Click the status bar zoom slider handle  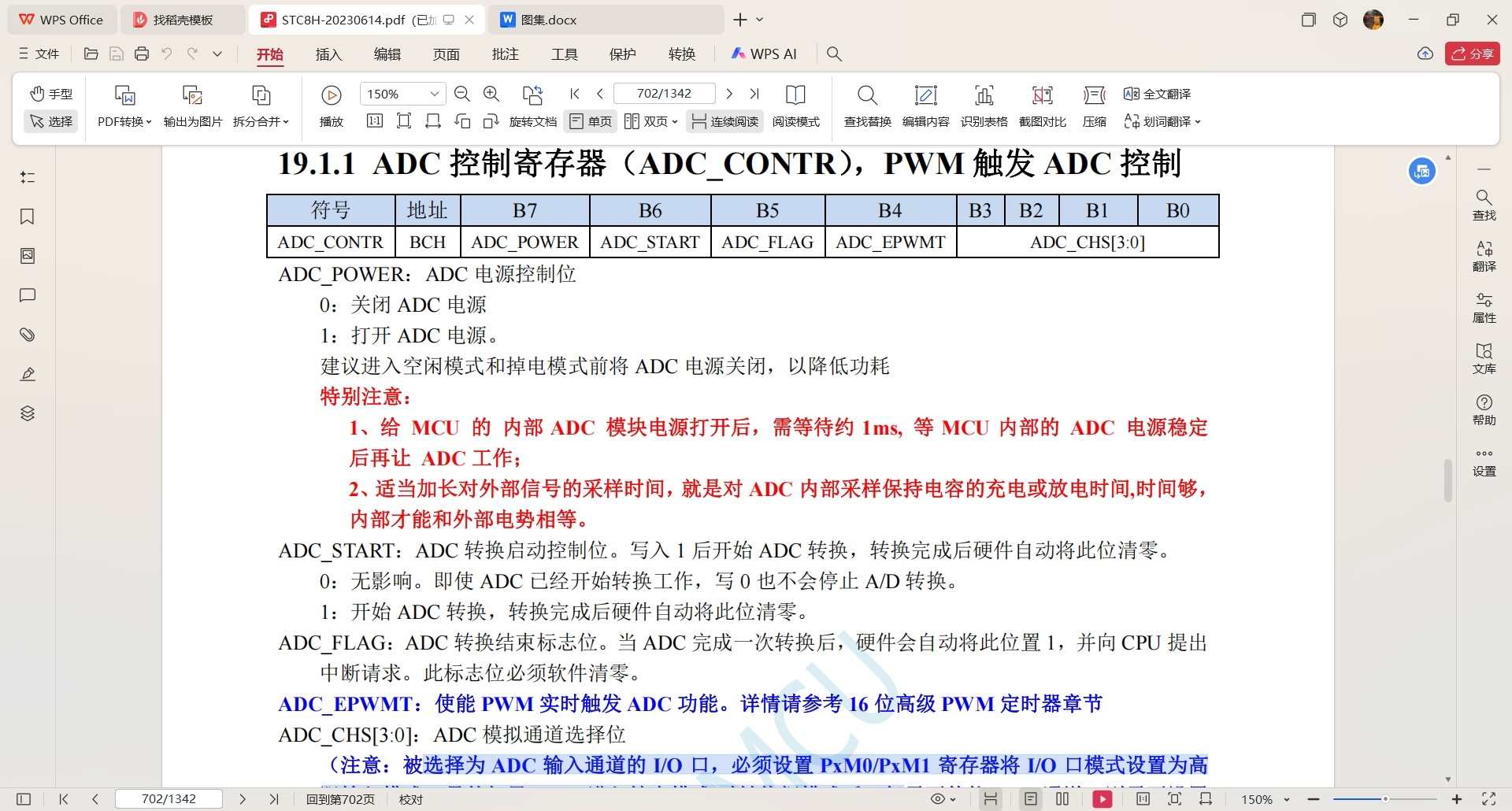1385,799
